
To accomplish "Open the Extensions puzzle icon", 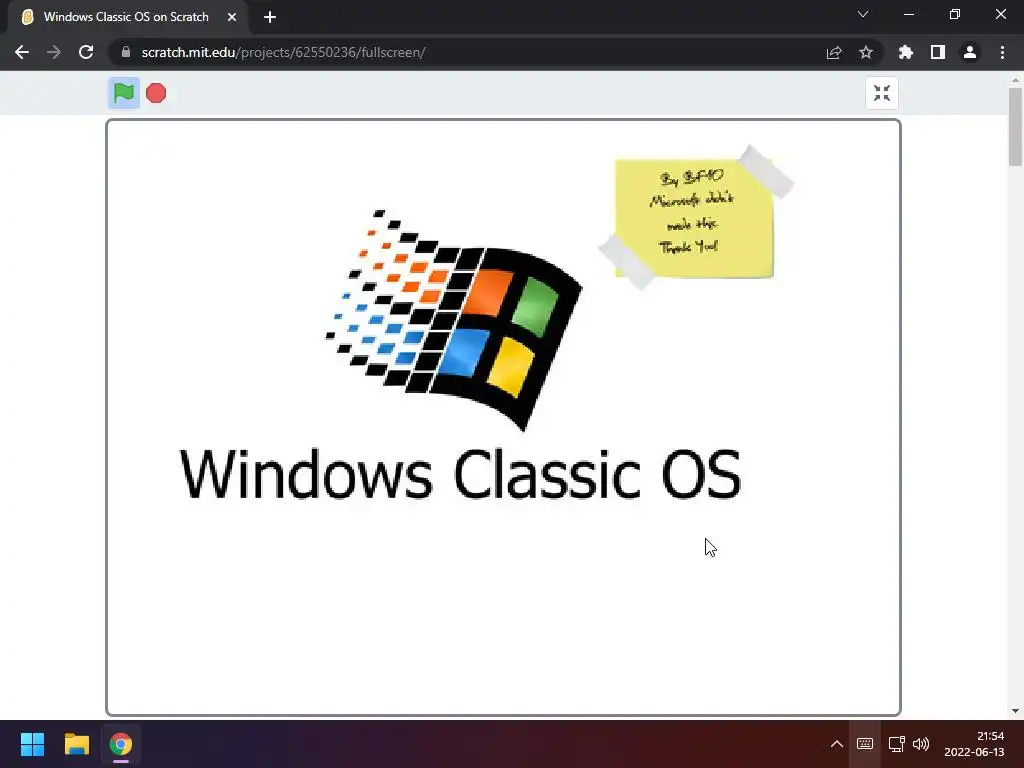I will click(x=906, y=52).
